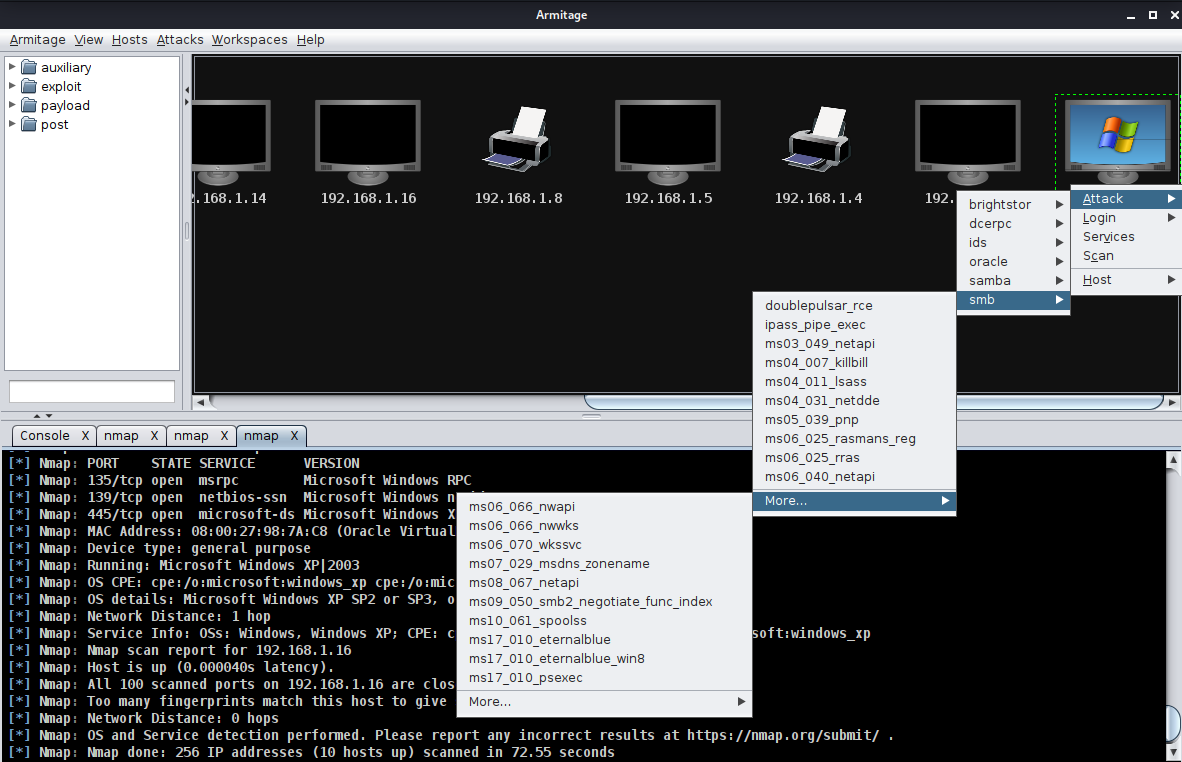The image size is (1182, 762).
Task: Switch to the Console tab
Action: (x=44, y=436)
